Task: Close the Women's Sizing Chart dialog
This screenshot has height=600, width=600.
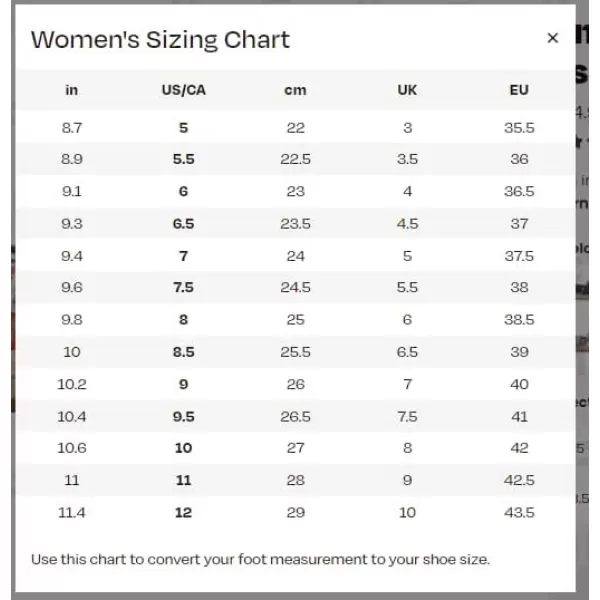Action: pyautogui.click(x=553, y=38)
